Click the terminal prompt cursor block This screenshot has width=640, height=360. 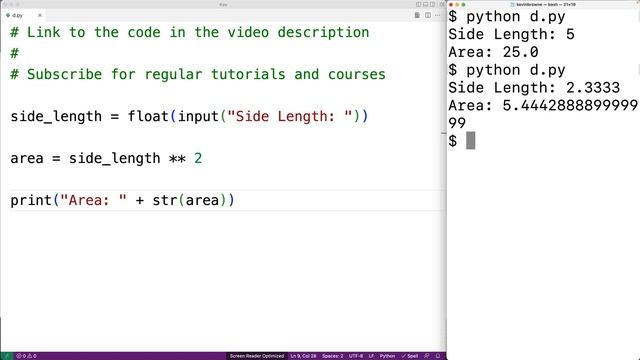pos(471,141)
